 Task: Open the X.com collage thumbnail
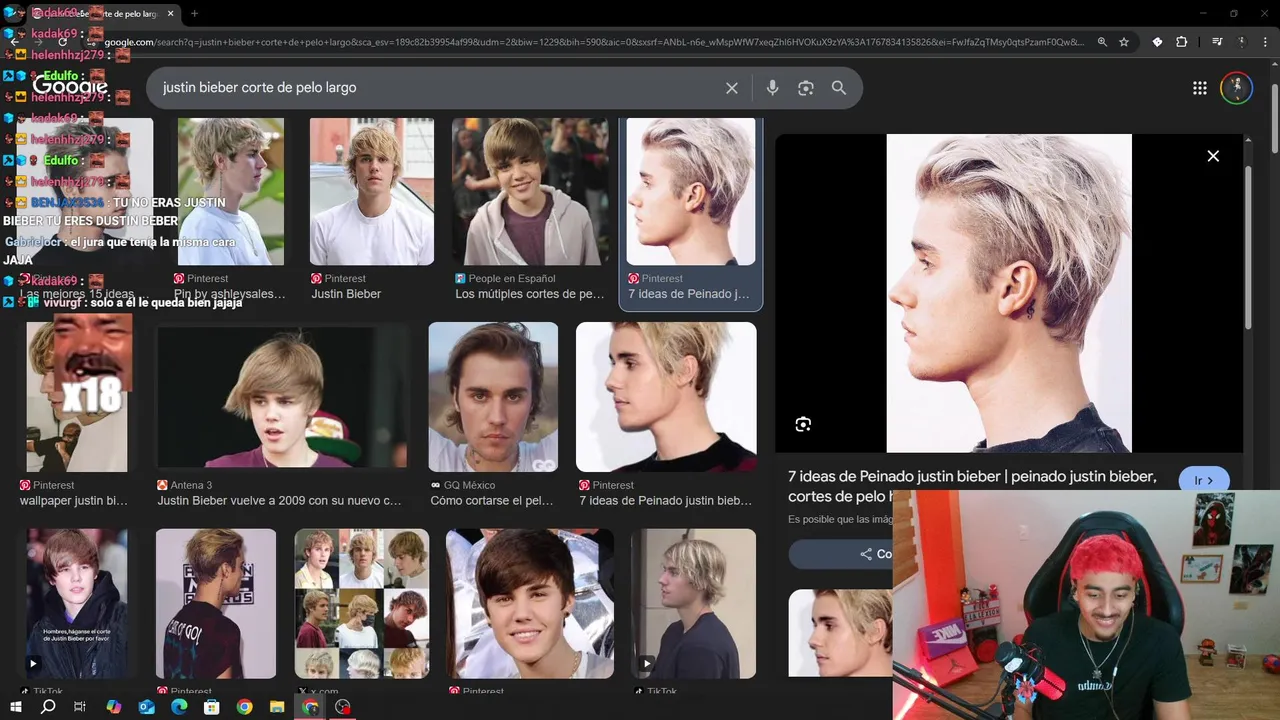(362, 604)
